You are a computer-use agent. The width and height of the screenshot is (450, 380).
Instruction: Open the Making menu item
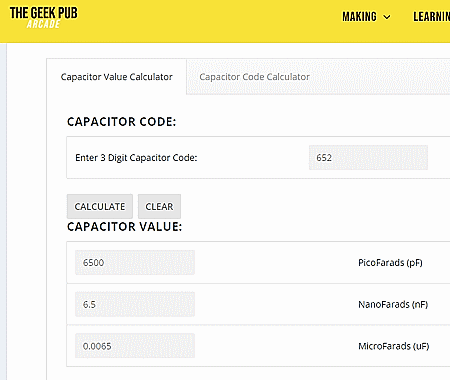pyautogui.click(x=359, y=17)
